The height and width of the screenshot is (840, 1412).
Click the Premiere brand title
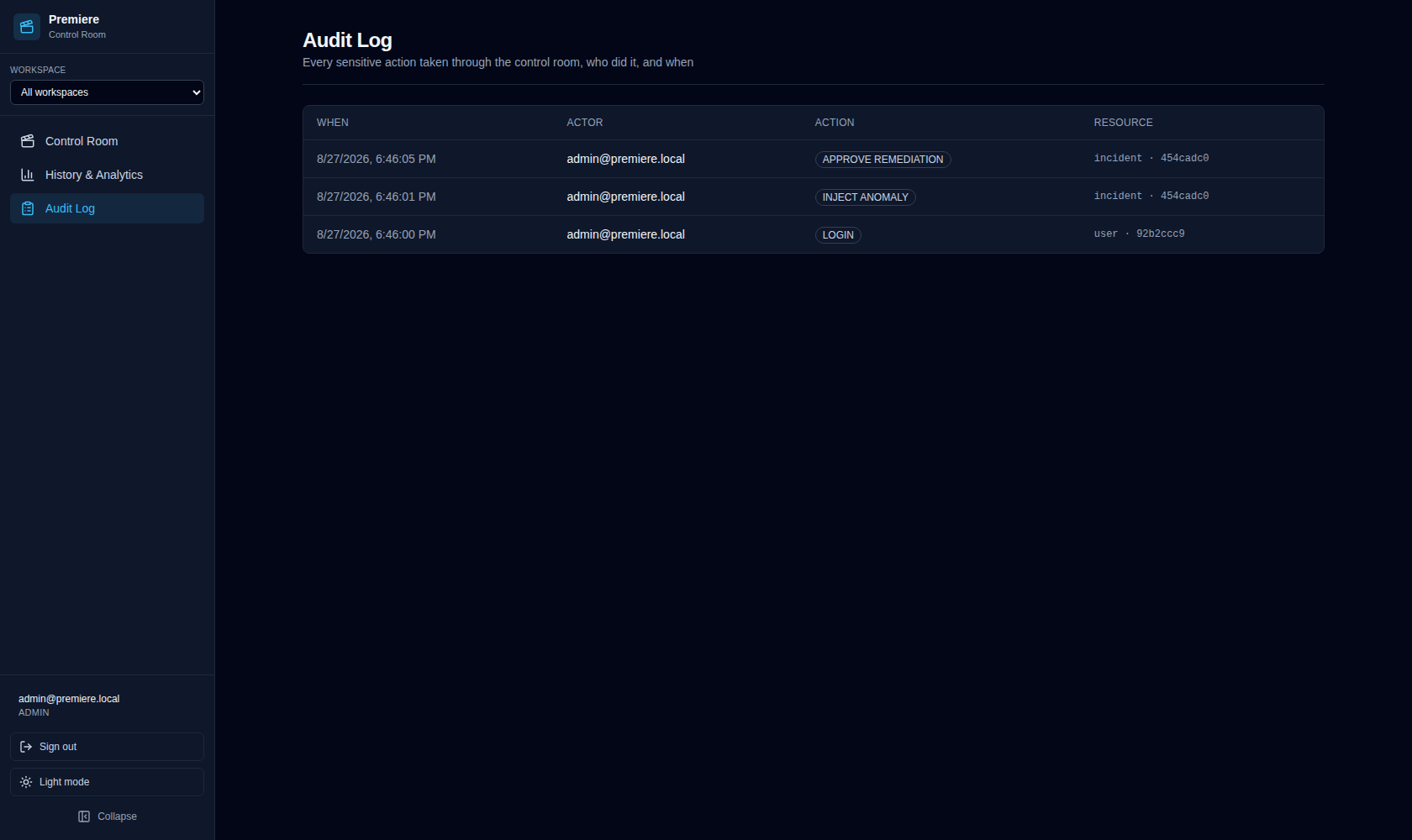74,19
